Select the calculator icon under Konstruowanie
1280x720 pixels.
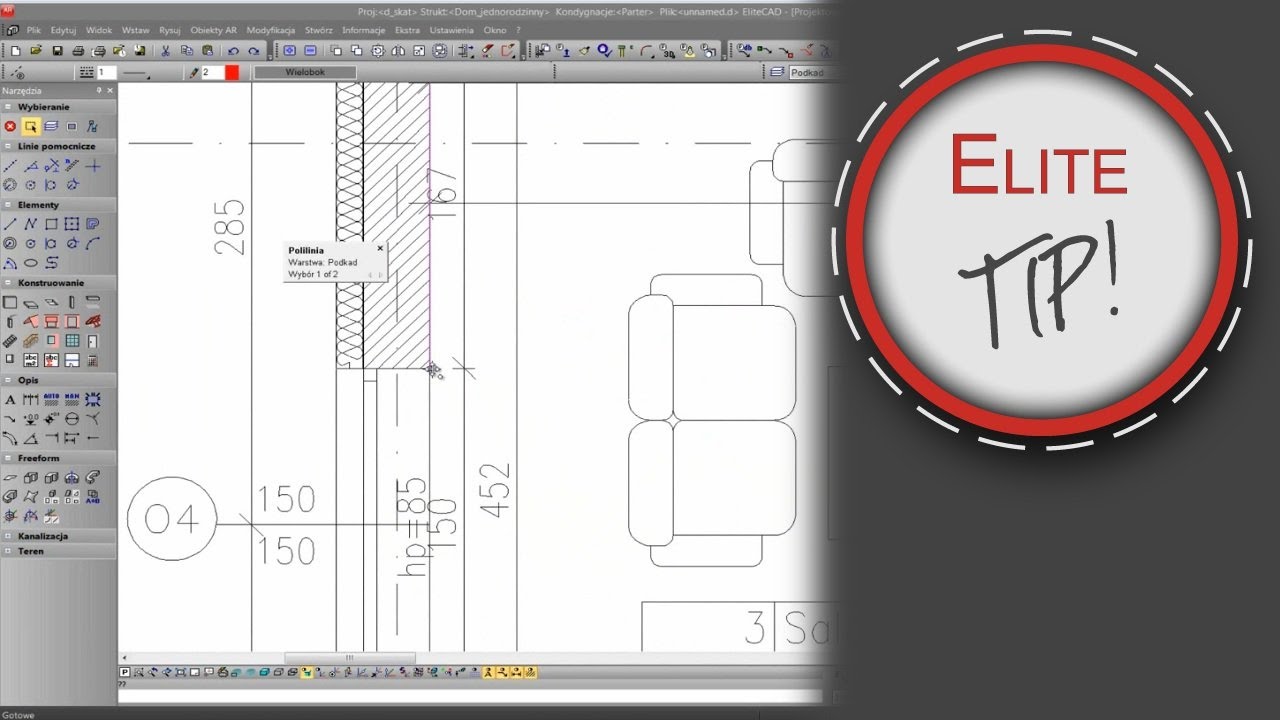pyautogui.click(x=92, y=359)
